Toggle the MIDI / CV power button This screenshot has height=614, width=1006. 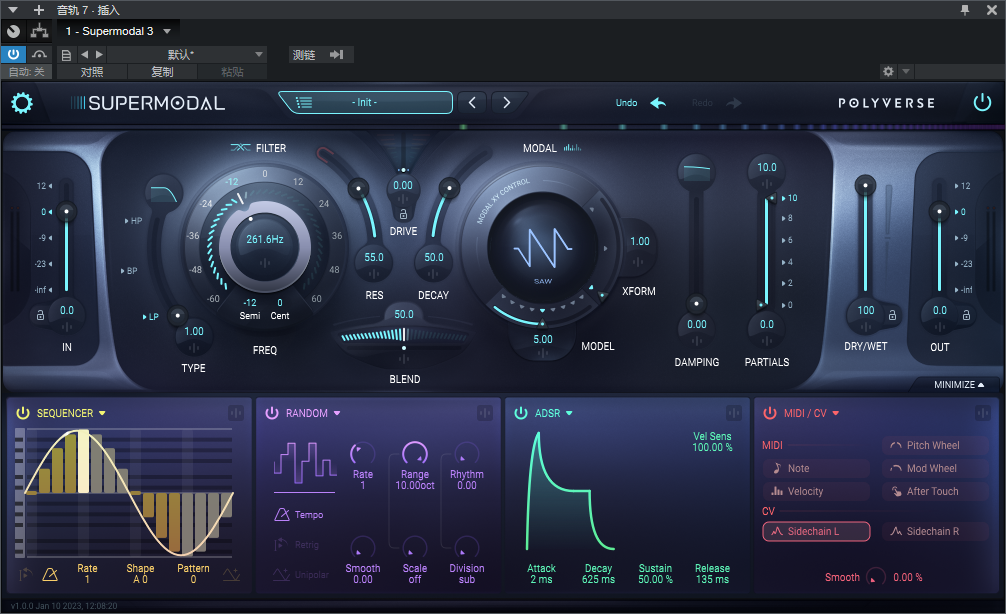click(770, 413)
